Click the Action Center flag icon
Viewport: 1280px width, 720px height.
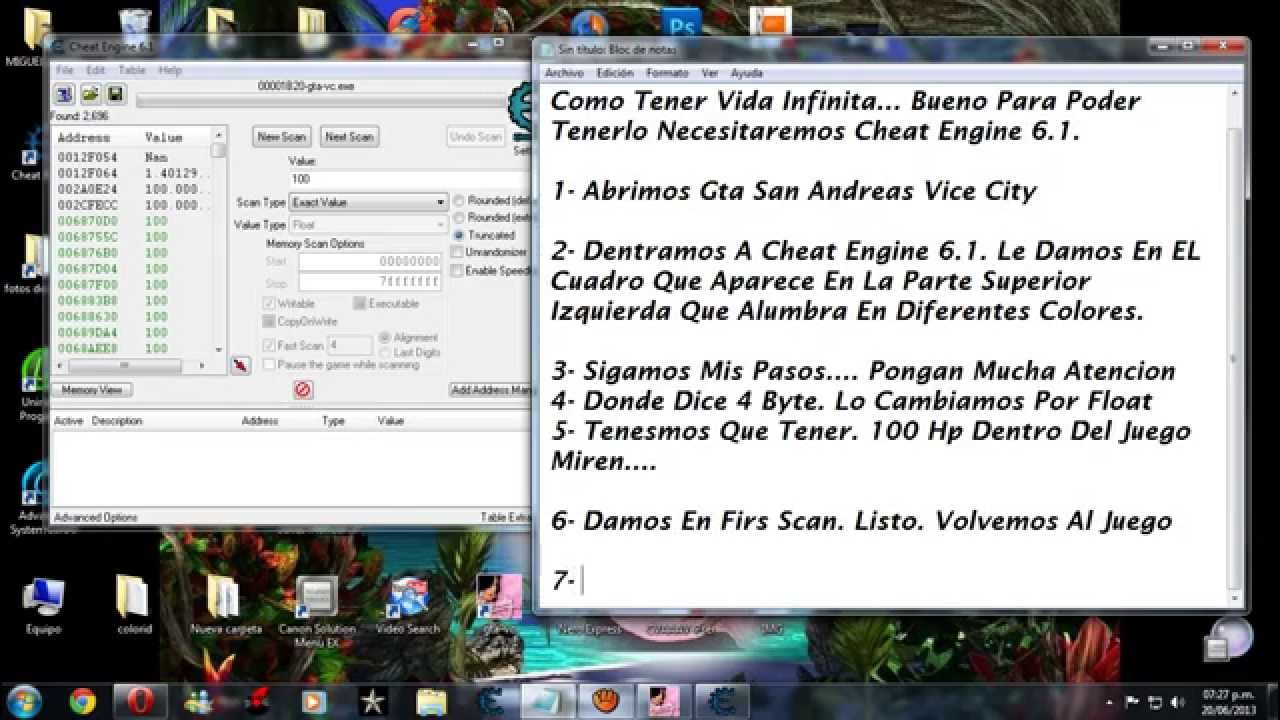point(1133,701)
